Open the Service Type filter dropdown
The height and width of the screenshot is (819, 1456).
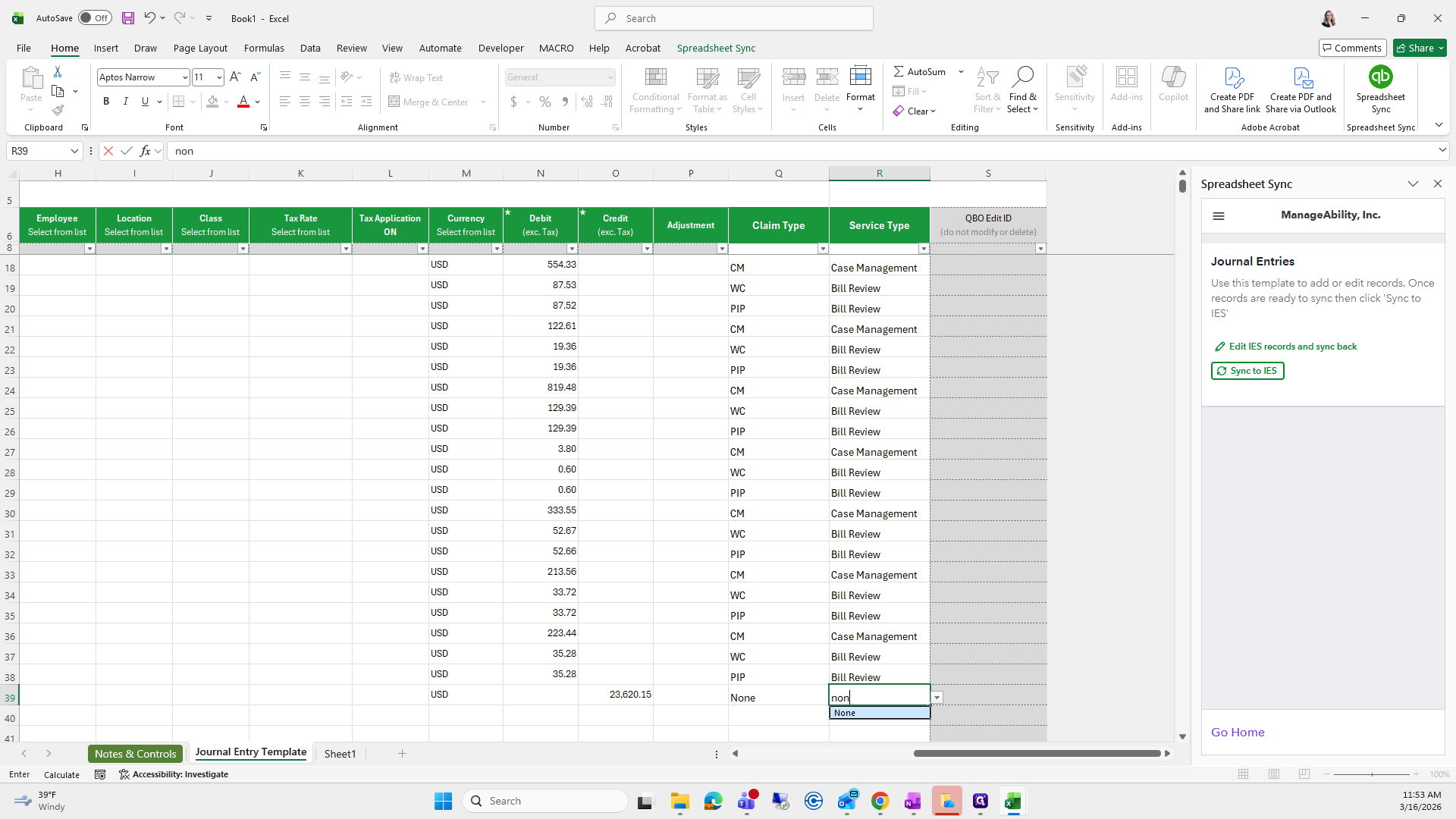[924, 249]
